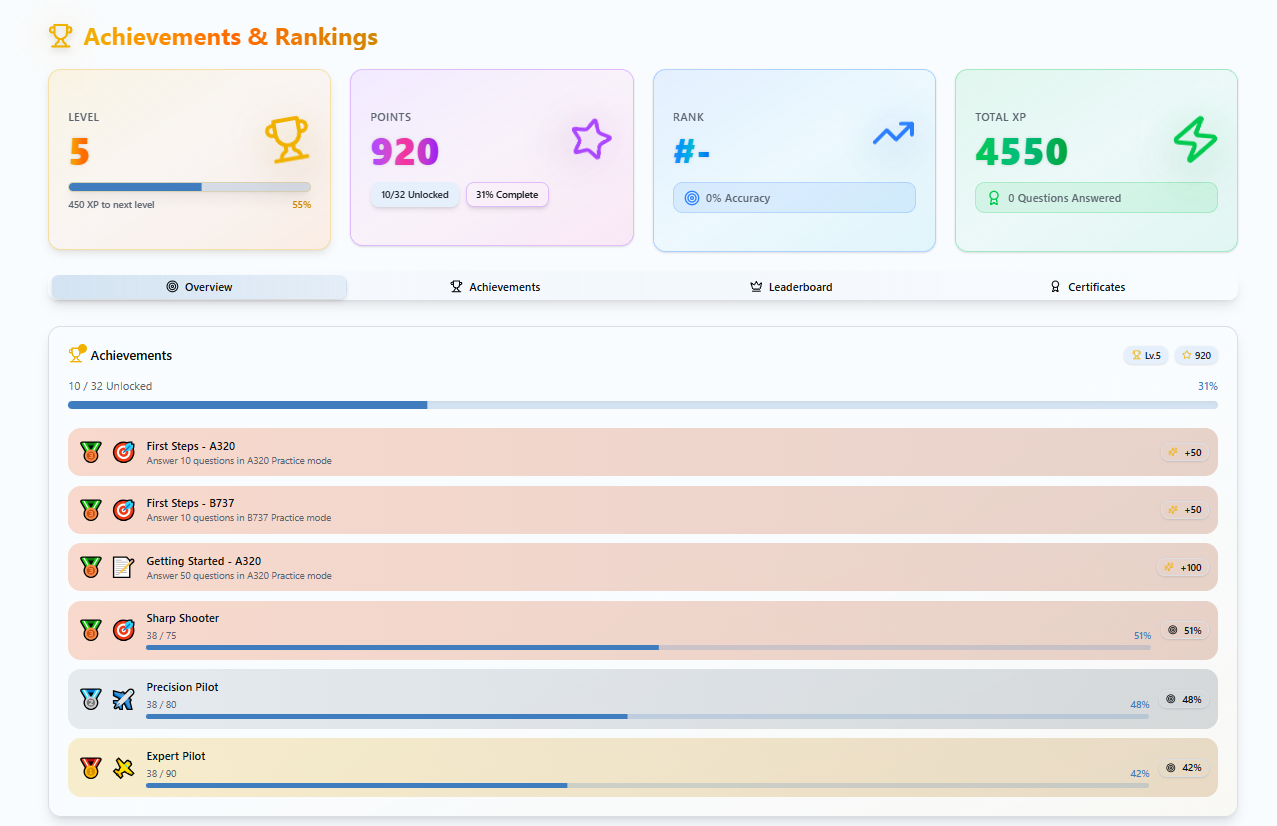Click the 'Achievements & Rankings' heading
This screenshot has width=1277, height=826.
click(x=231, y=37)
